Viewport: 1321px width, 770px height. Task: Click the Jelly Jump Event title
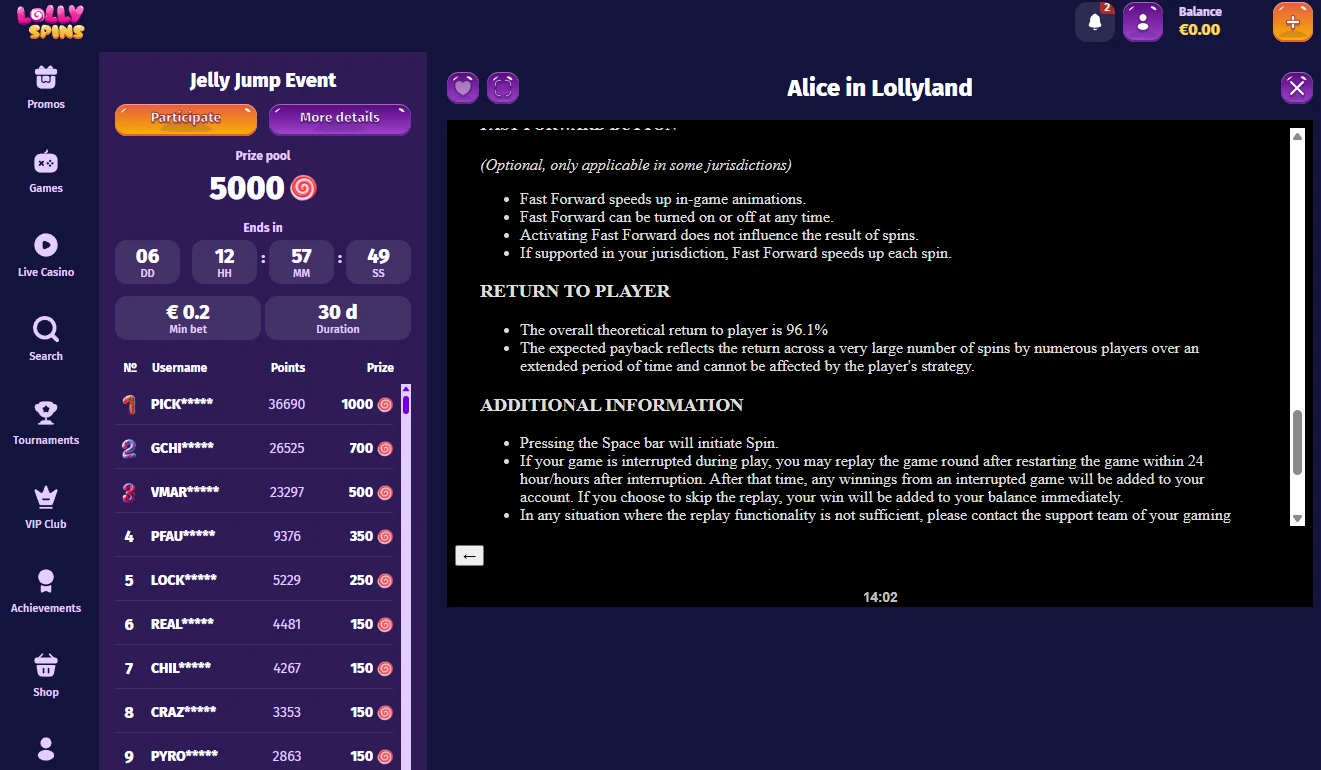(x=263, y=80)
